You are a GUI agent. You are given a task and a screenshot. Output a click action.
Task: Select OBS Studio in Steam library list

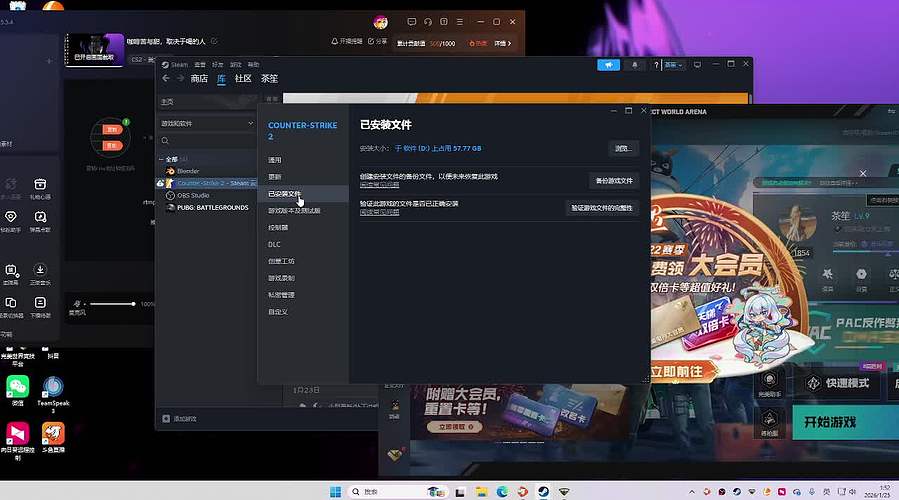(193, 195)
